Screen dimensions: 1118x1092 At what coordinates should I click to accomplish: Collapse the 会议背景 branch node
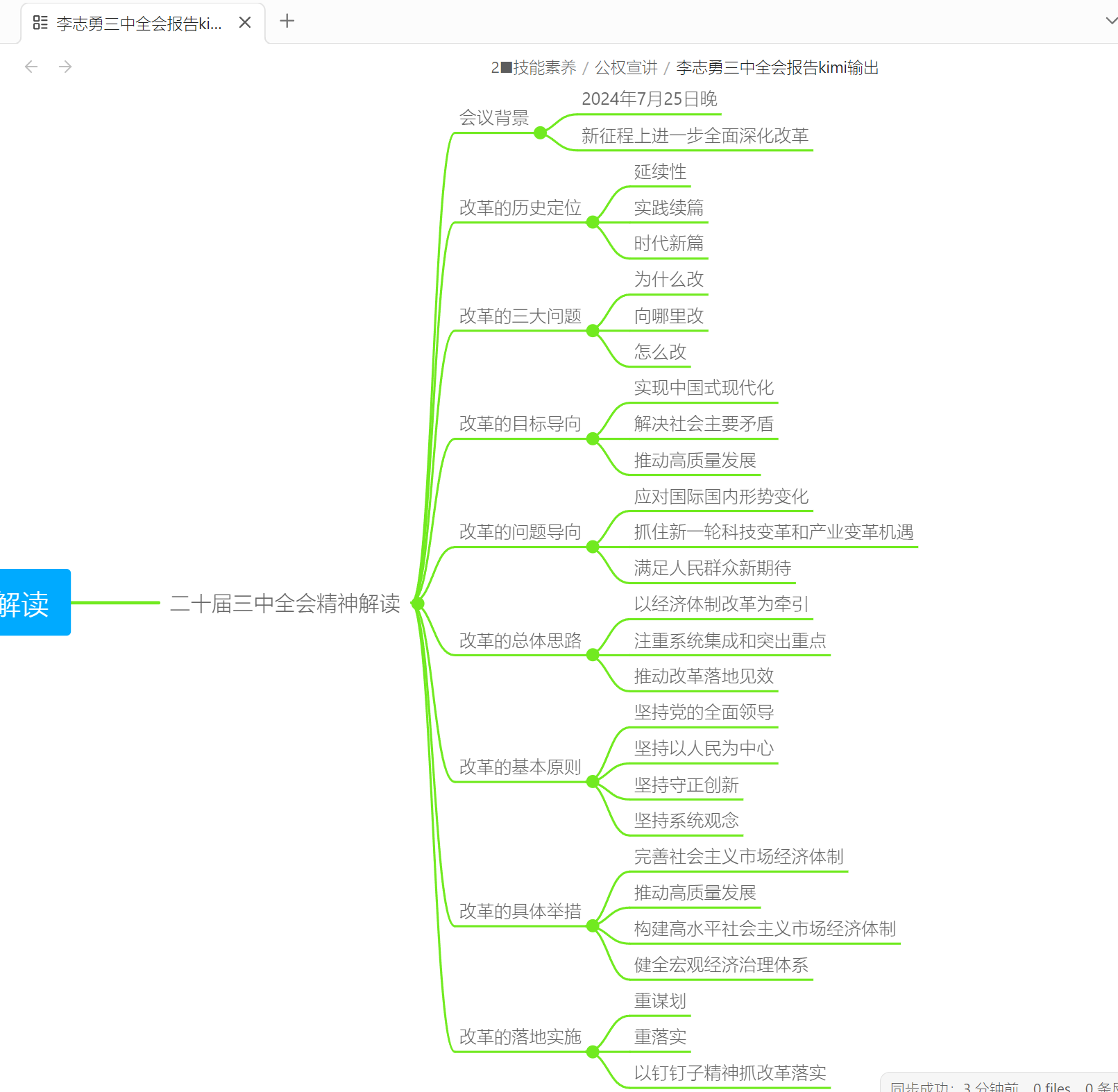click(541, 133)
